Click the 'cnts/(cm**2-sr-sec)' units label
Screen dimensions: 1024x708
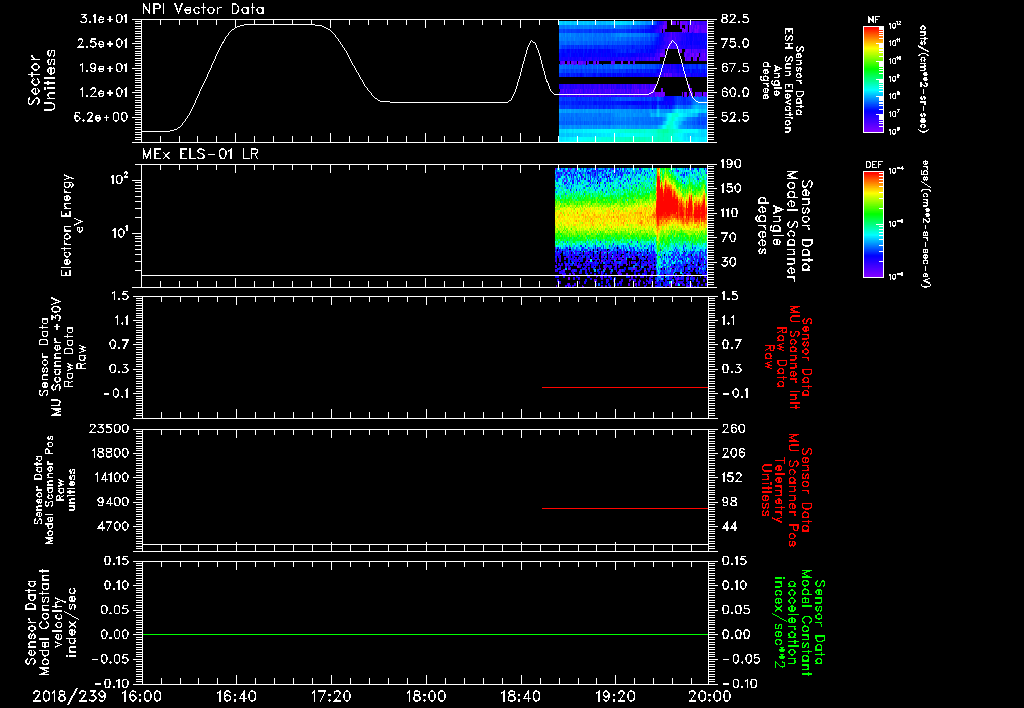[x=923, y=79]
